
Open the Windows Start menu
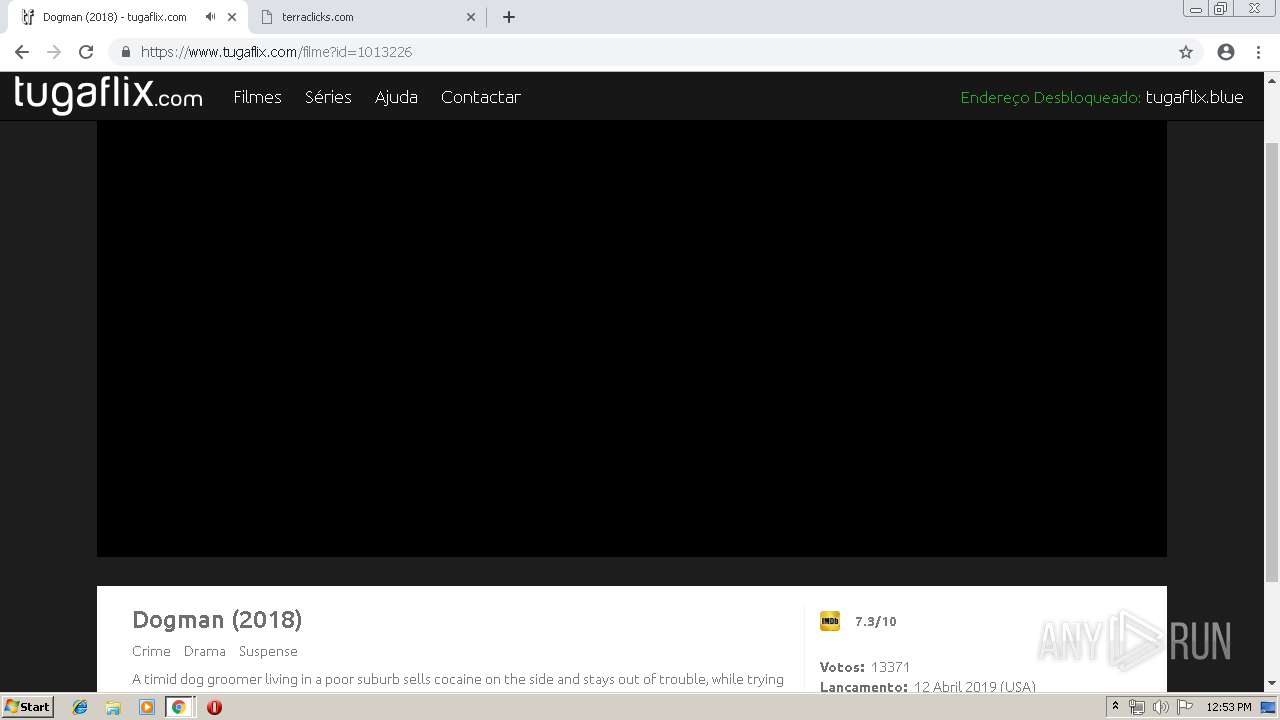27,707
